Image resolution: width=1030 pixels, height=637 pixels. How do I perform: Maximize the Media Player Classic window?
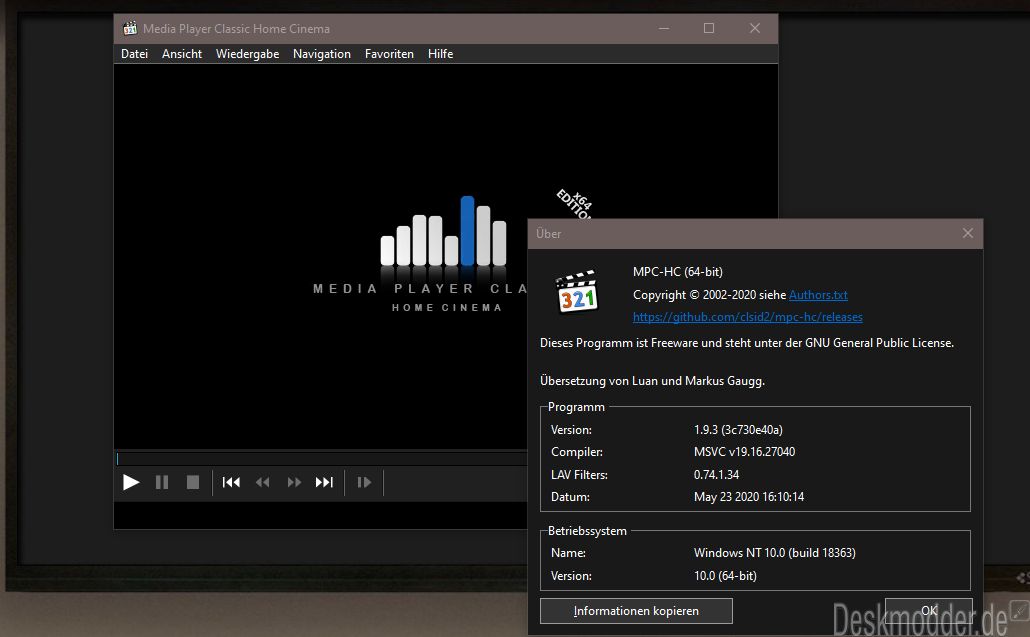(709, 28)
